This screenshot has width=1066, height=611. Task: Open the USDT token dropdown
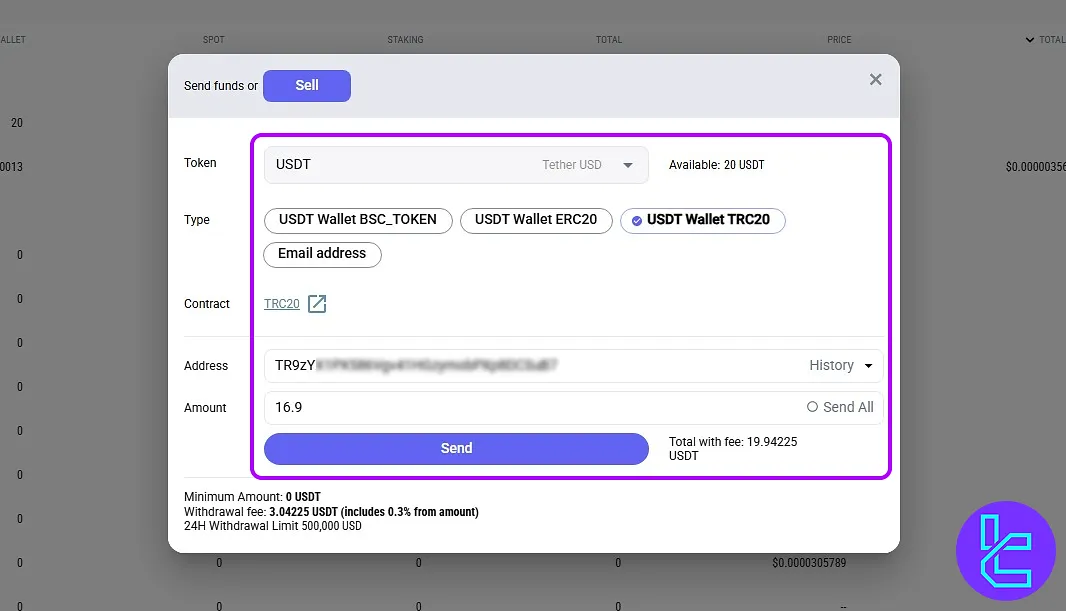click(455, 164)
